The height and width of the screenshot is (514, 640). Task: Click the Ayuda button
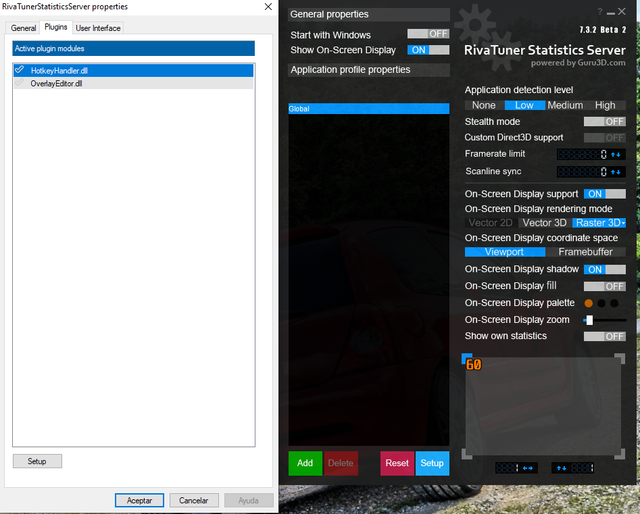(x=249, y=501)
